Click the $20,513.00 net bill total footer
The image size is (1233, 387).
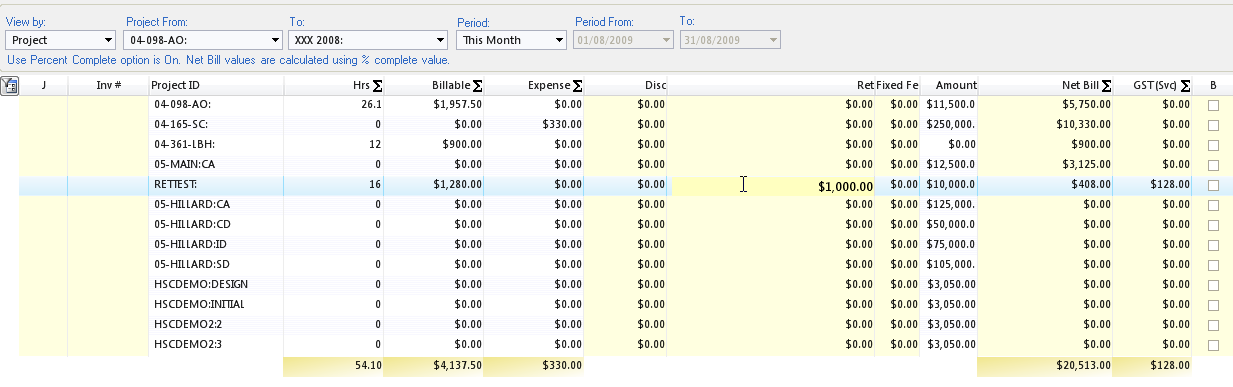coord(1046,366)
